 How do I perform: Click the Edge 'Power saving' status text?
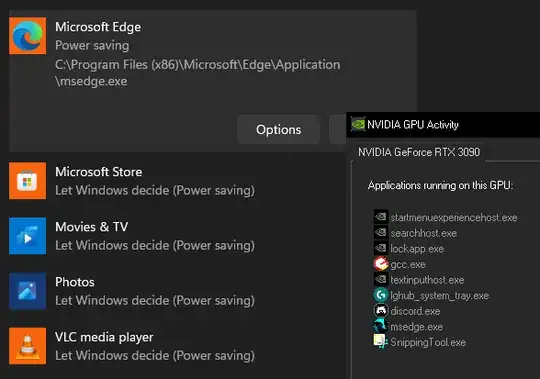tap(92, 45)
